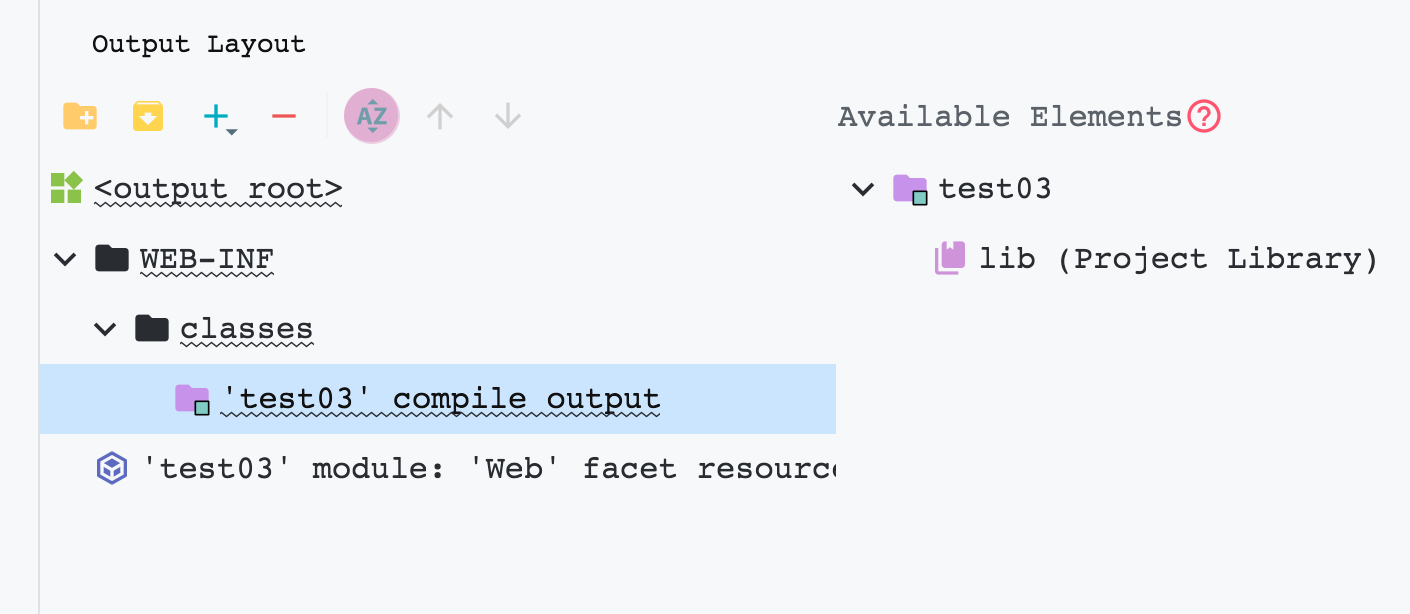Toggle Sort Elements by Names and Types
The width and height of the screenshot is (1410, 614).
[372, 117]
